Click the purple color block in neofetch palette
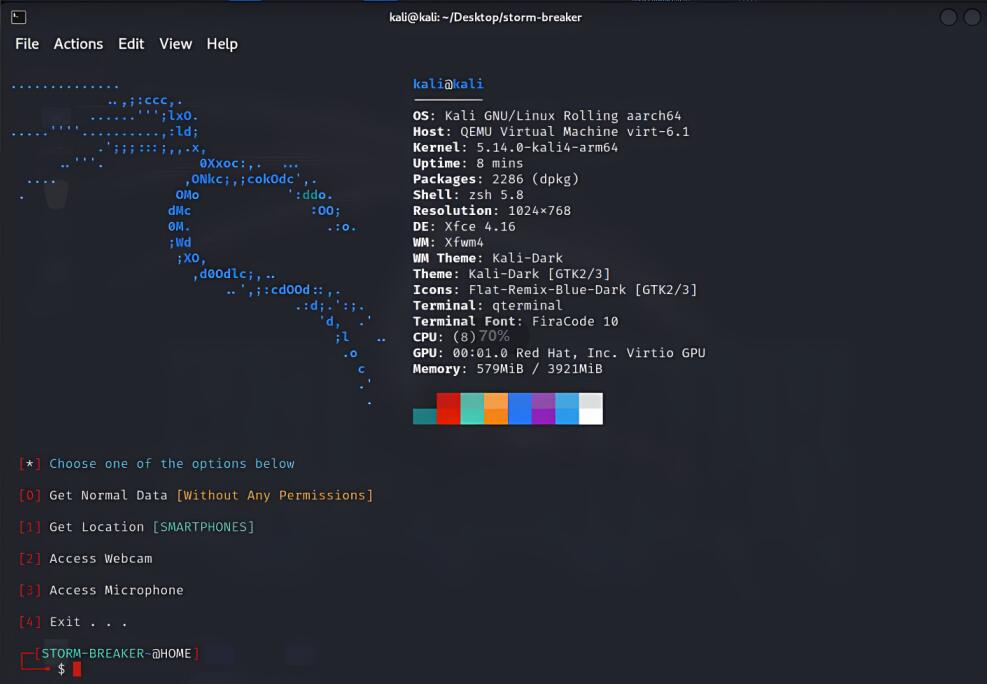987x684 pixels. pos(543,409)
